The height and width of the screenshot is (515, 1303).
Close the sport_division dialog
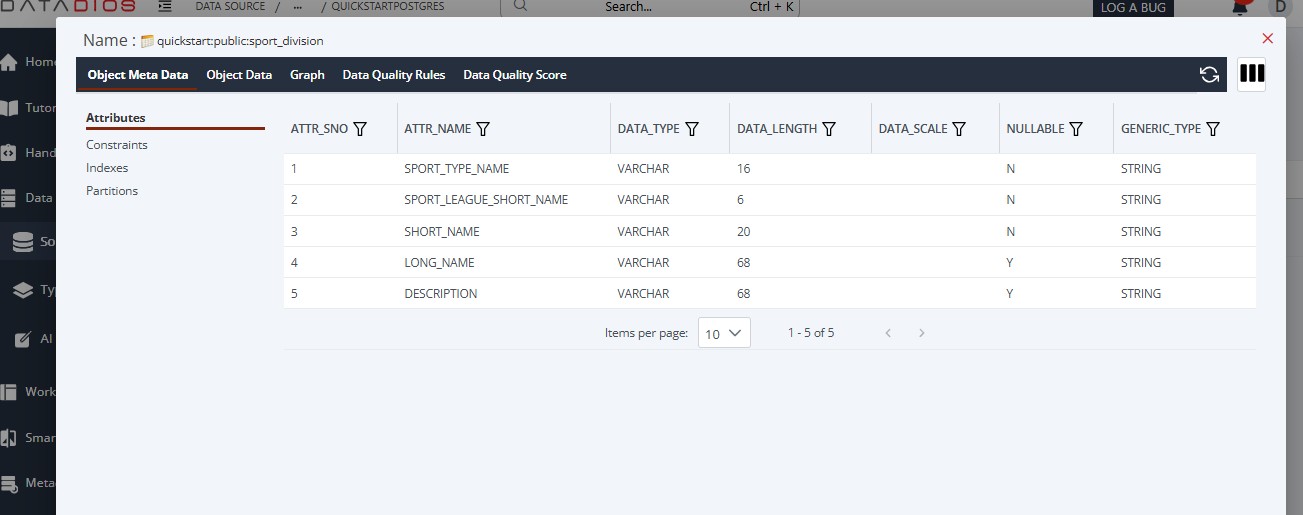point(1268,39)
